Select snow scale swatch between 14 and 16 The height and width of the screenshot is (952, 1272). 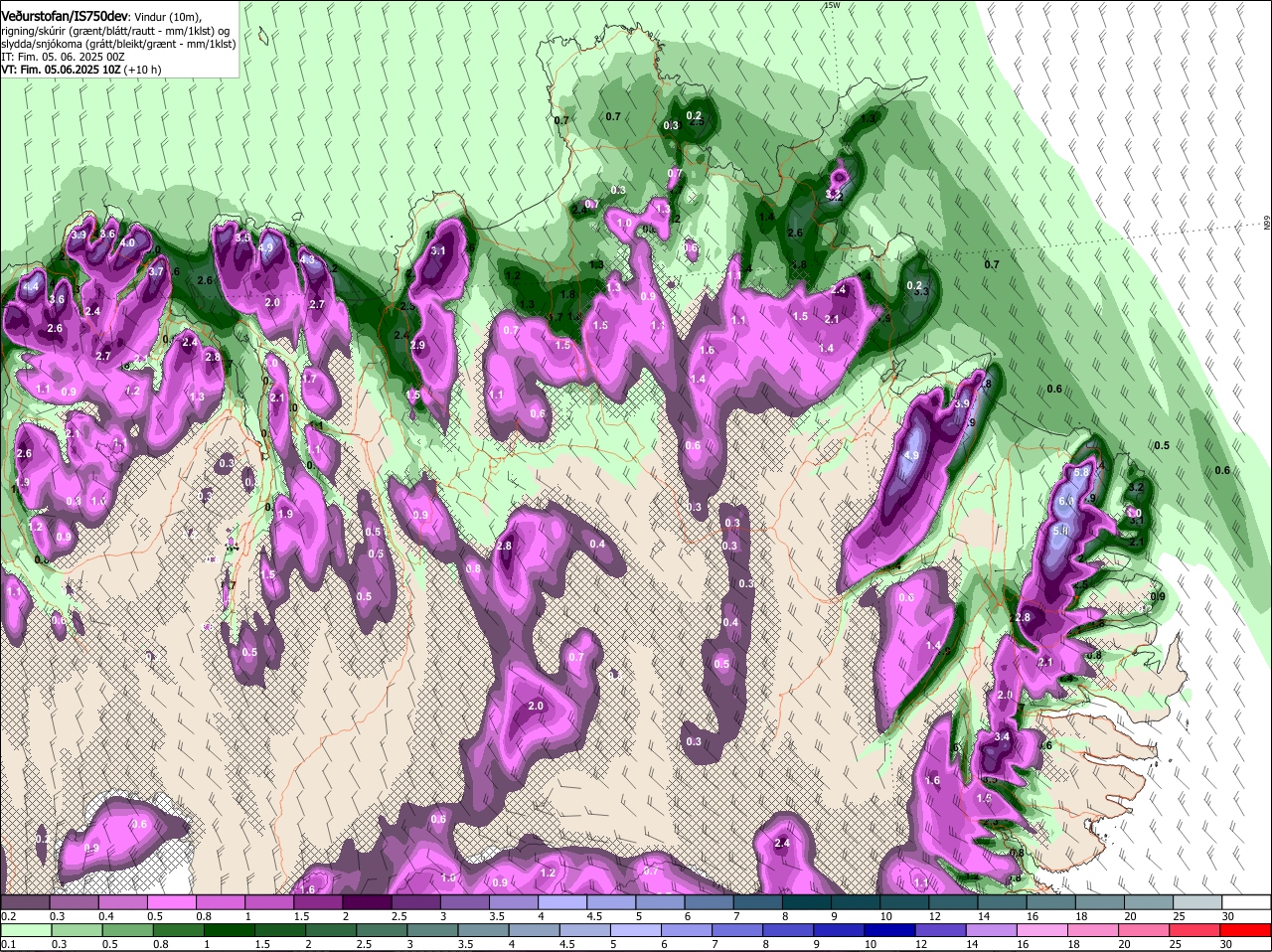pyautogui.click(x=1004, y=901)
